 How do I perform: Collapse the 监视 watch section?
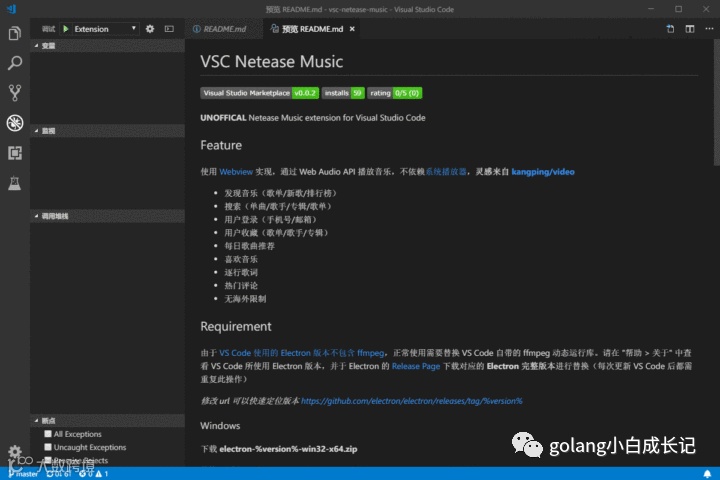107,131
